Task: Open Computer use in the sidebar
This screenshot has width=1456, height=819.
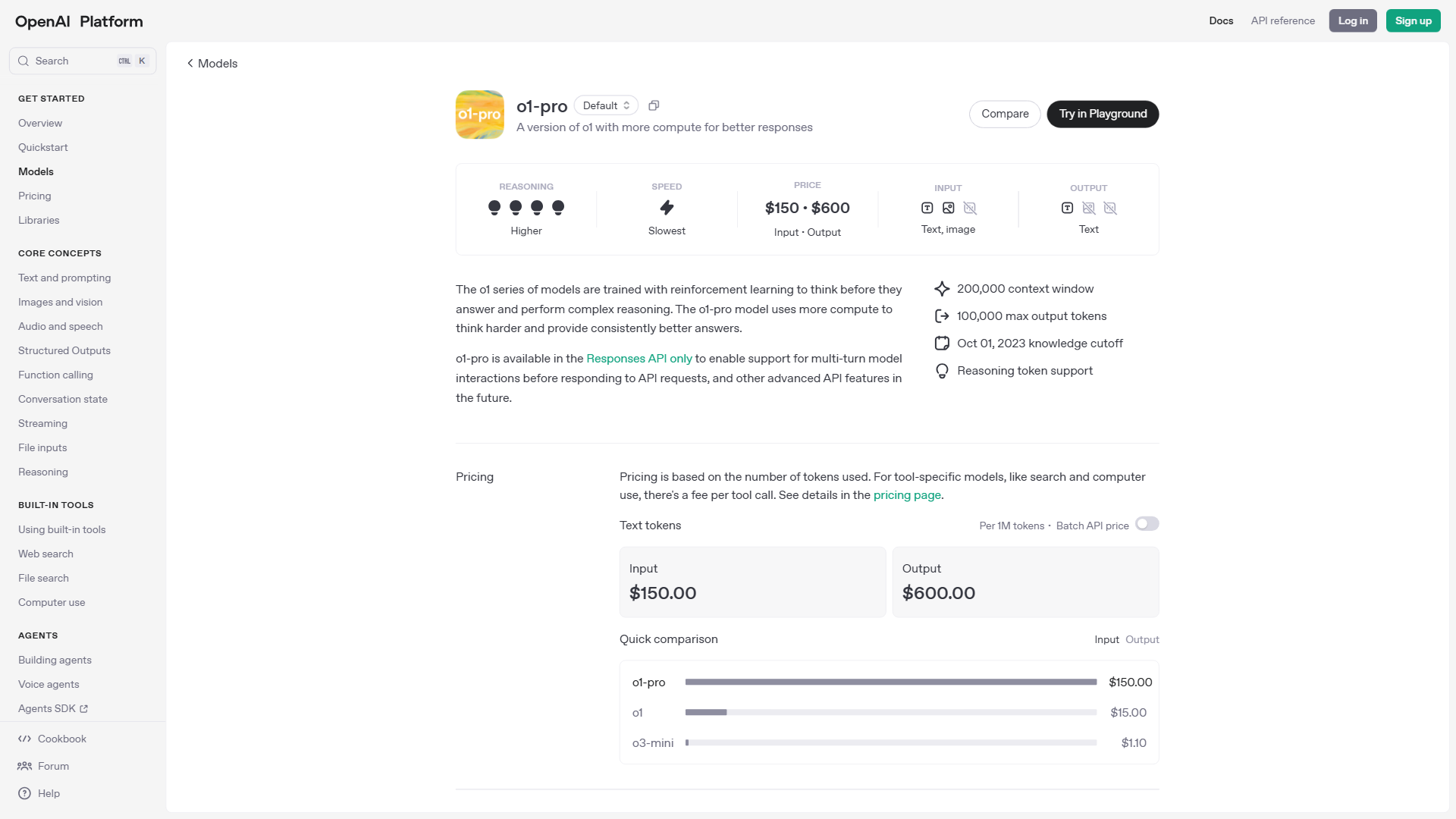Action: [52, 602]
